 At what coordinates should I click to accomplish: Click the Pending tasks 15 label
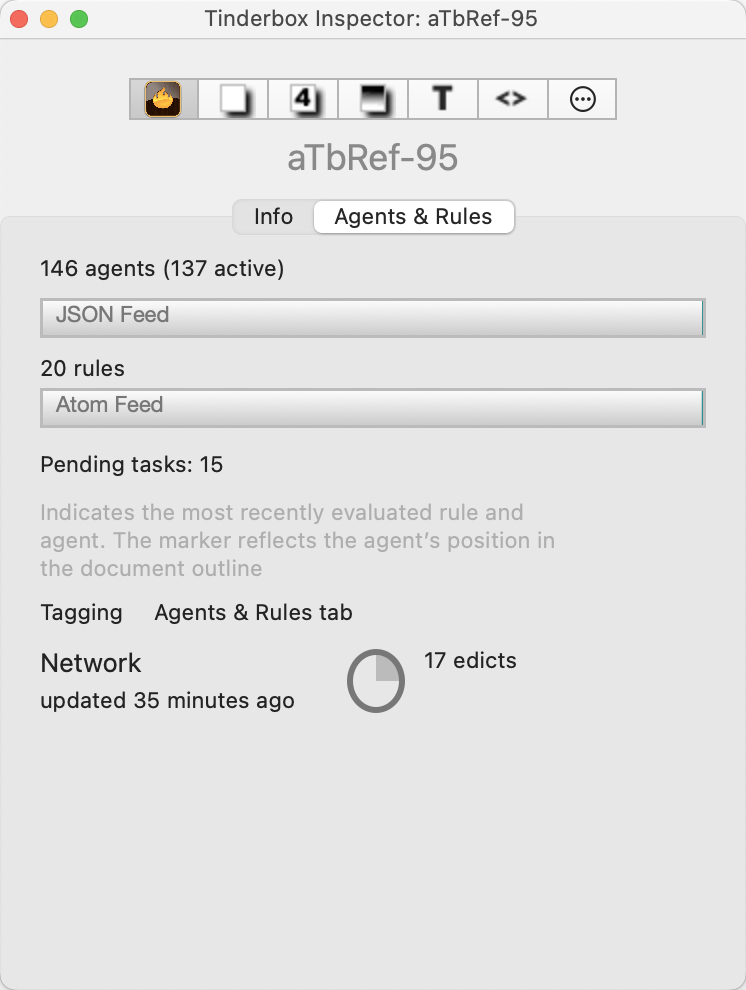pyautogui.click(x=131, y=465)
